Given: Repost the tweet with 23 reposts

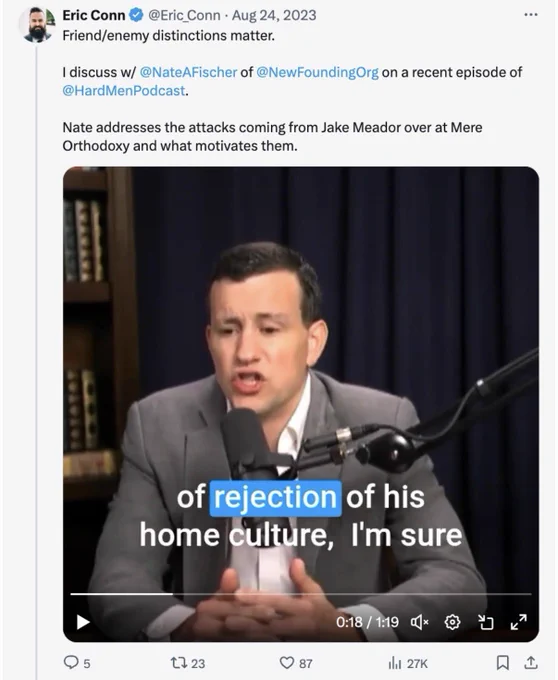Looking at the screenshot, I should pyautogui.click(x=187, y=663).
